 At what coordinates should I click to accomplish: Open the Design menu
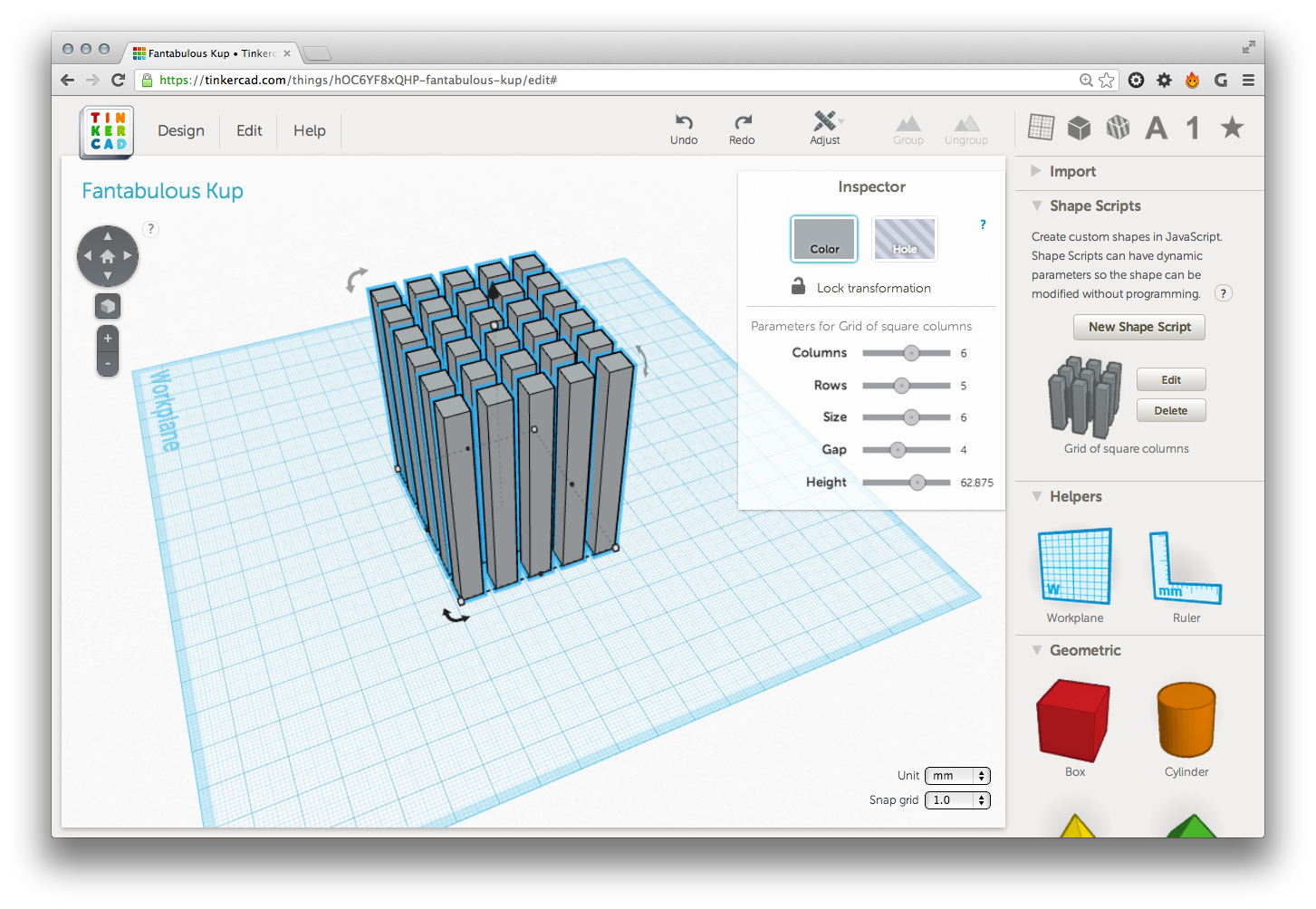181,130
